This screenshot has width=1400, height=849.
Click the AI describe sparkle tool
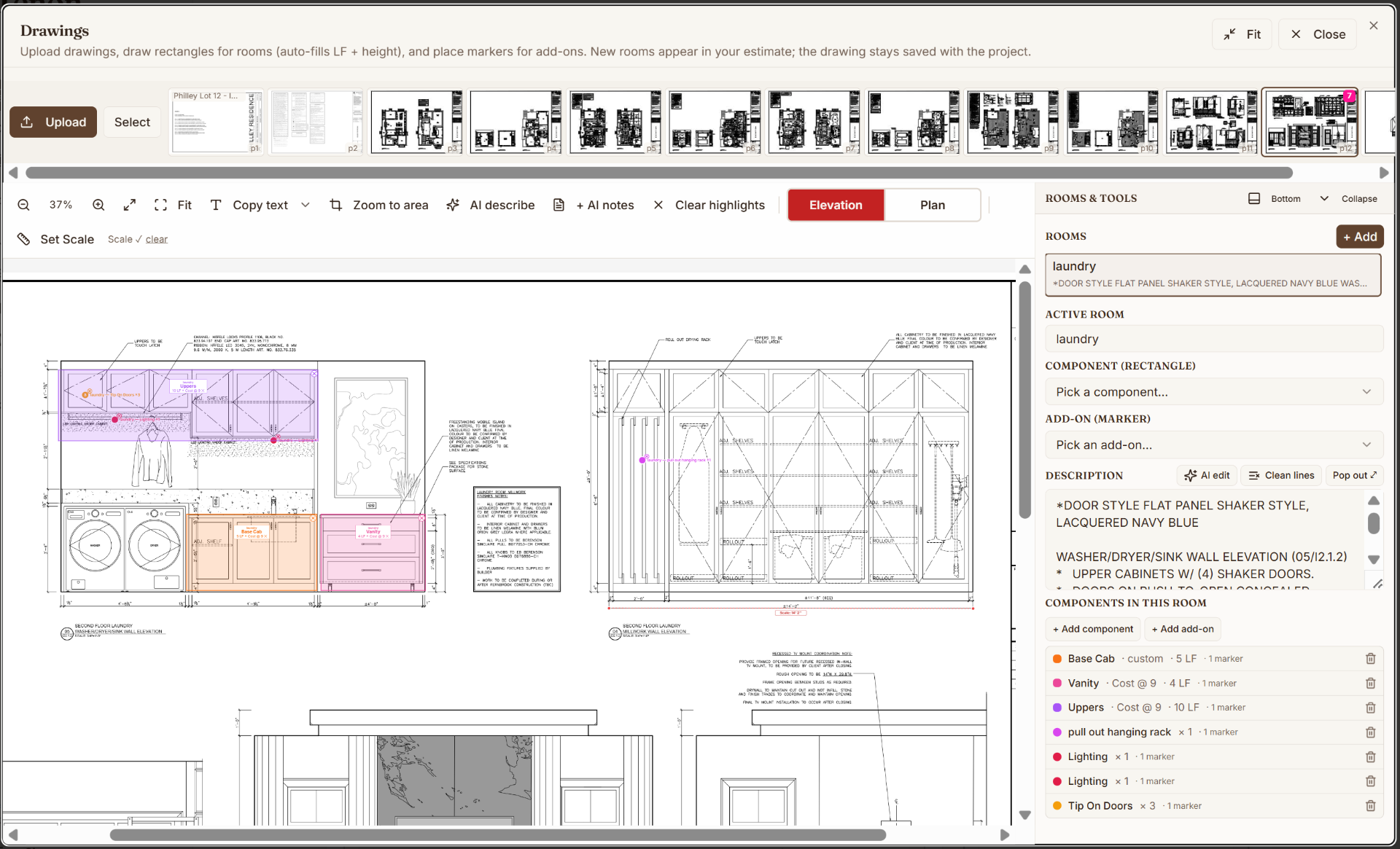tap(491, 206)
